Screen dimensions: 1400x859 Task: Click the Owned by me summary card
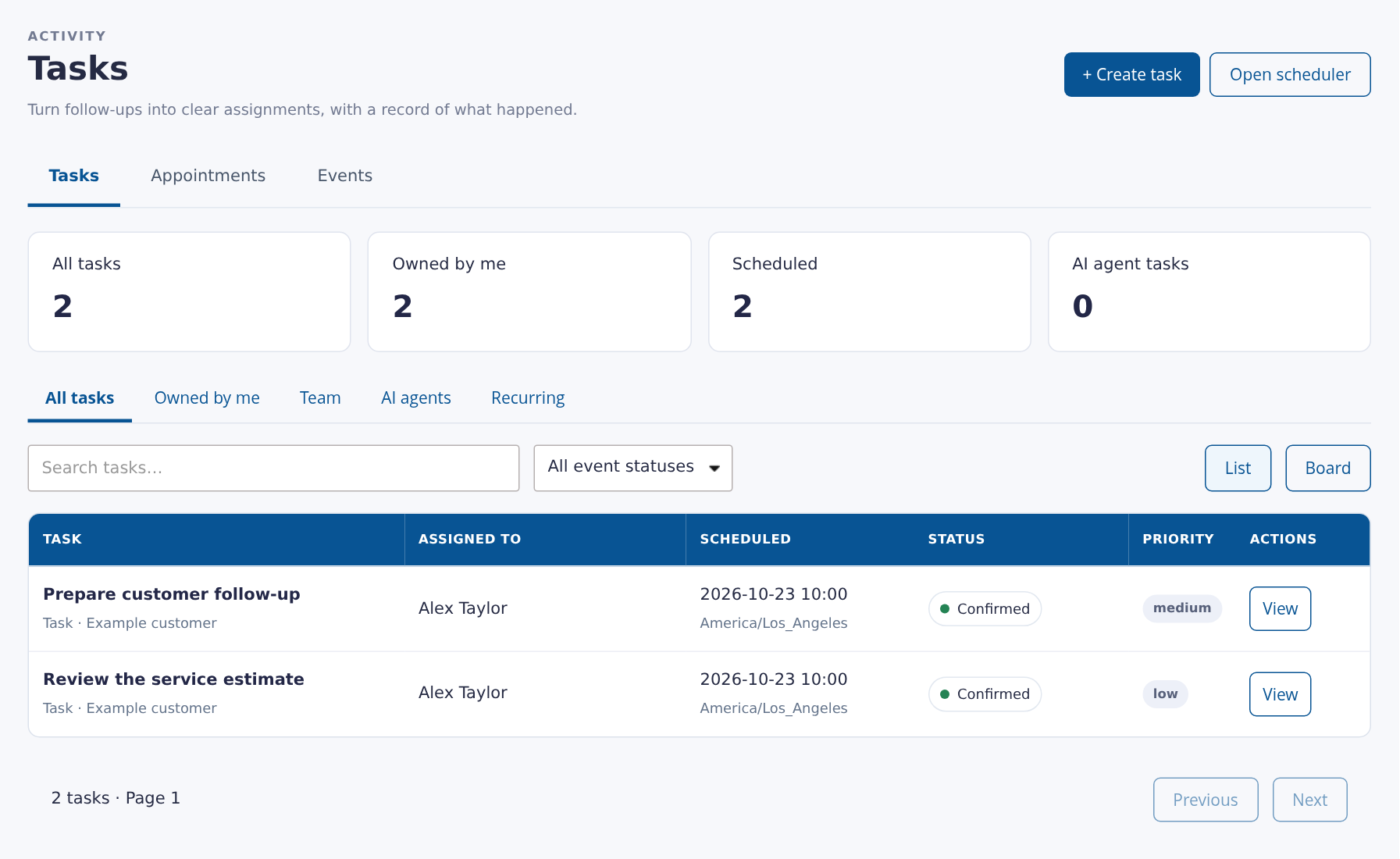point(529,292)
